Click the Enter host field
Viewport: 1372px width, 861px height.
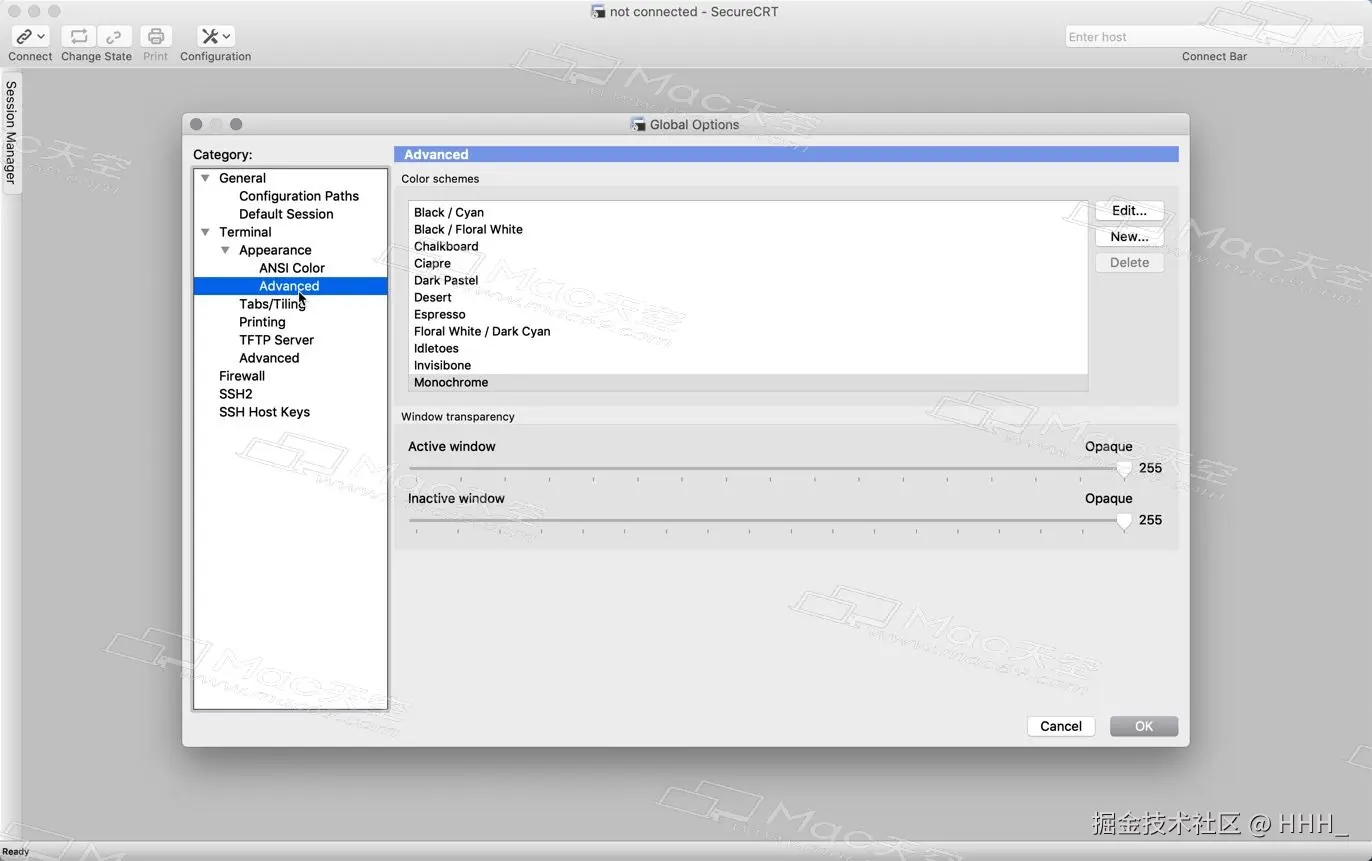[x=1215, y=37]
